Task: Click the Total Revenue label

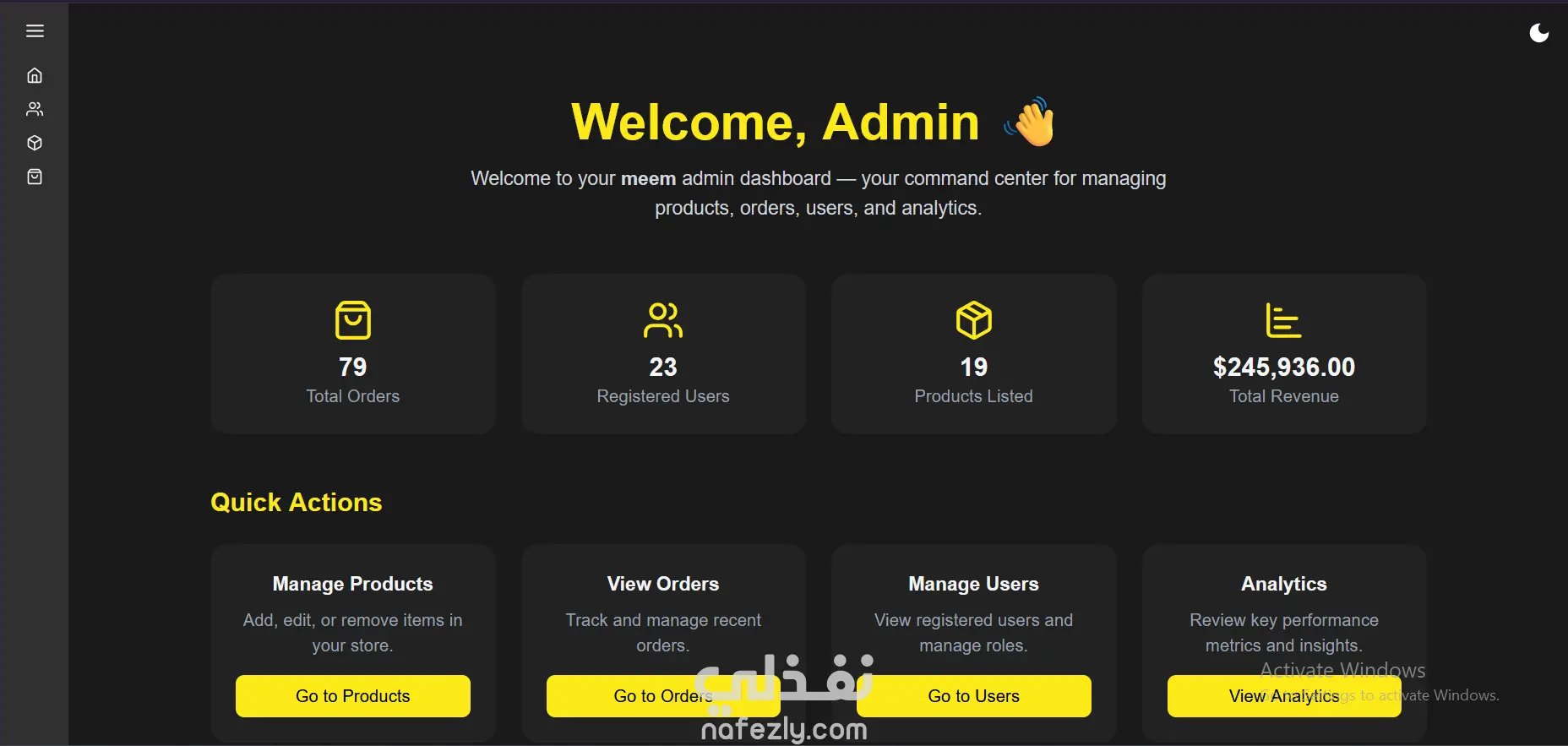Action: 1284,396
